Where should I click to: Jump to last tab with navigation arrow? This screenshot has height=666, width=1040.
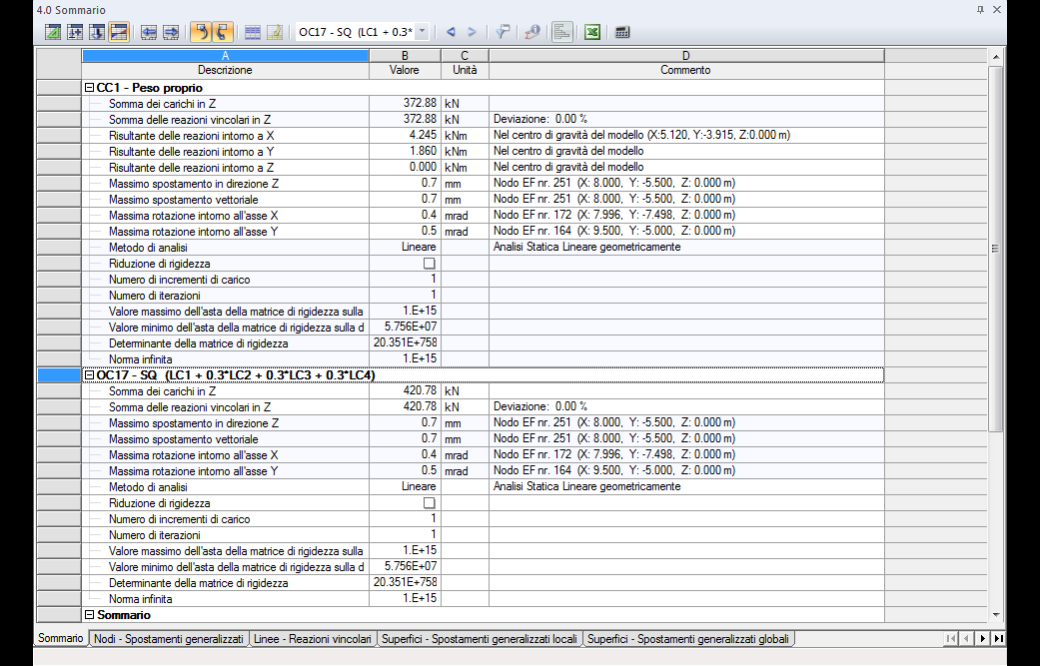pyautogui.click(x=998, y=638)
